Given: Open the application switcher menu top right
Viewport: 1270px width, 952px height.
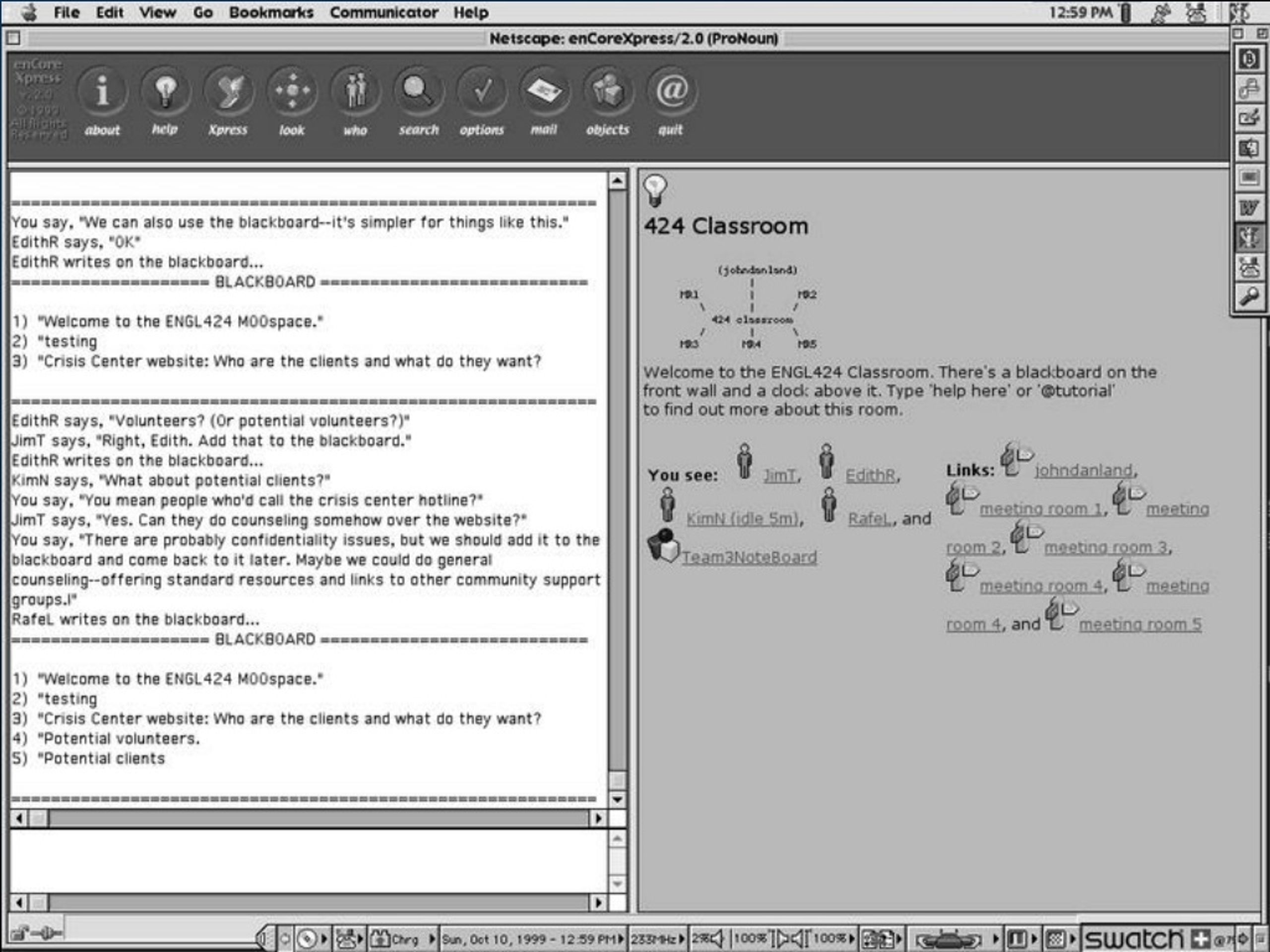Looking at the screenshot, I should 1240,12.
